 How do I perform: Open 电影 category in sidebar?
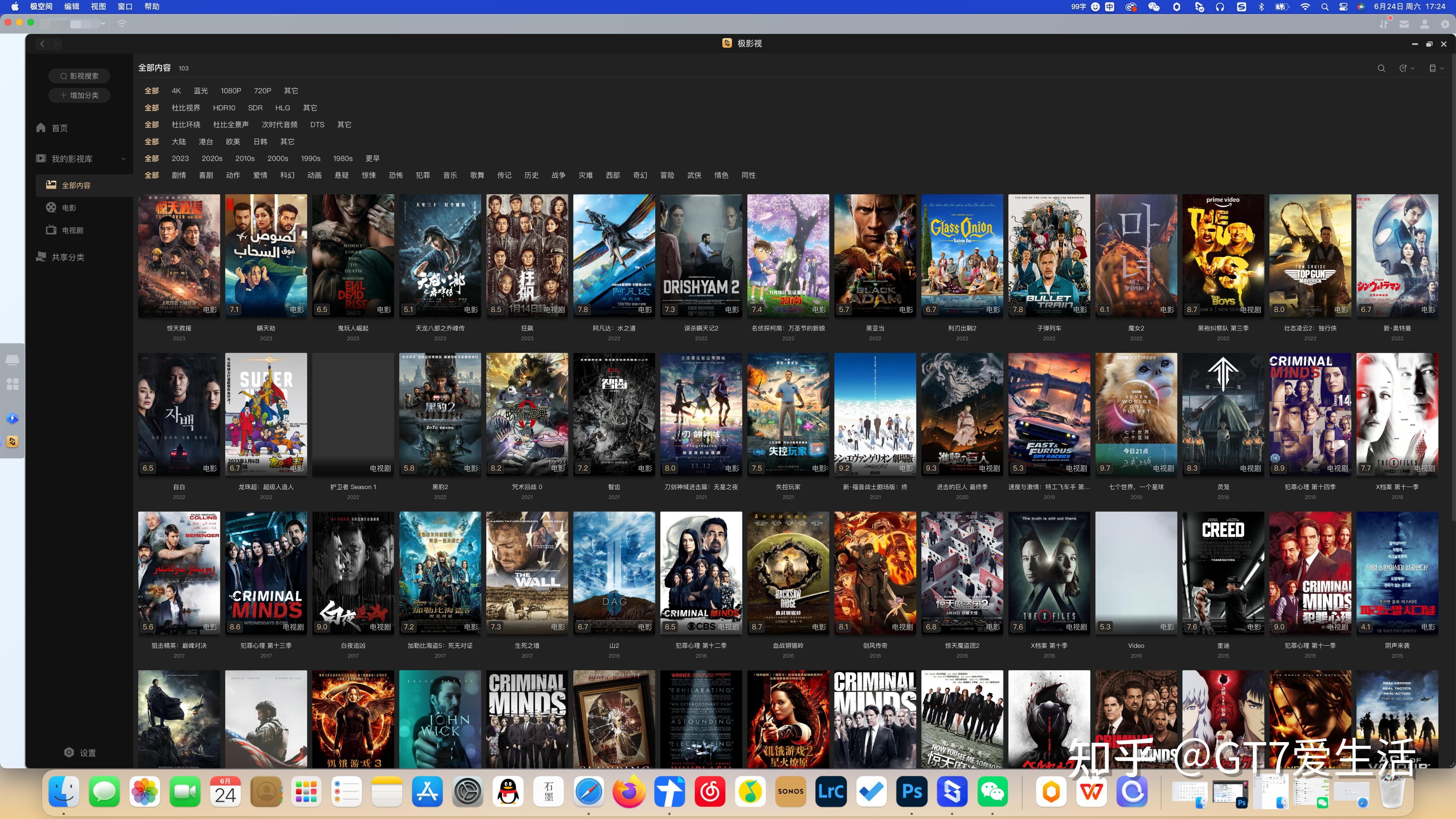pyautogui.click(x=69, y=207)
